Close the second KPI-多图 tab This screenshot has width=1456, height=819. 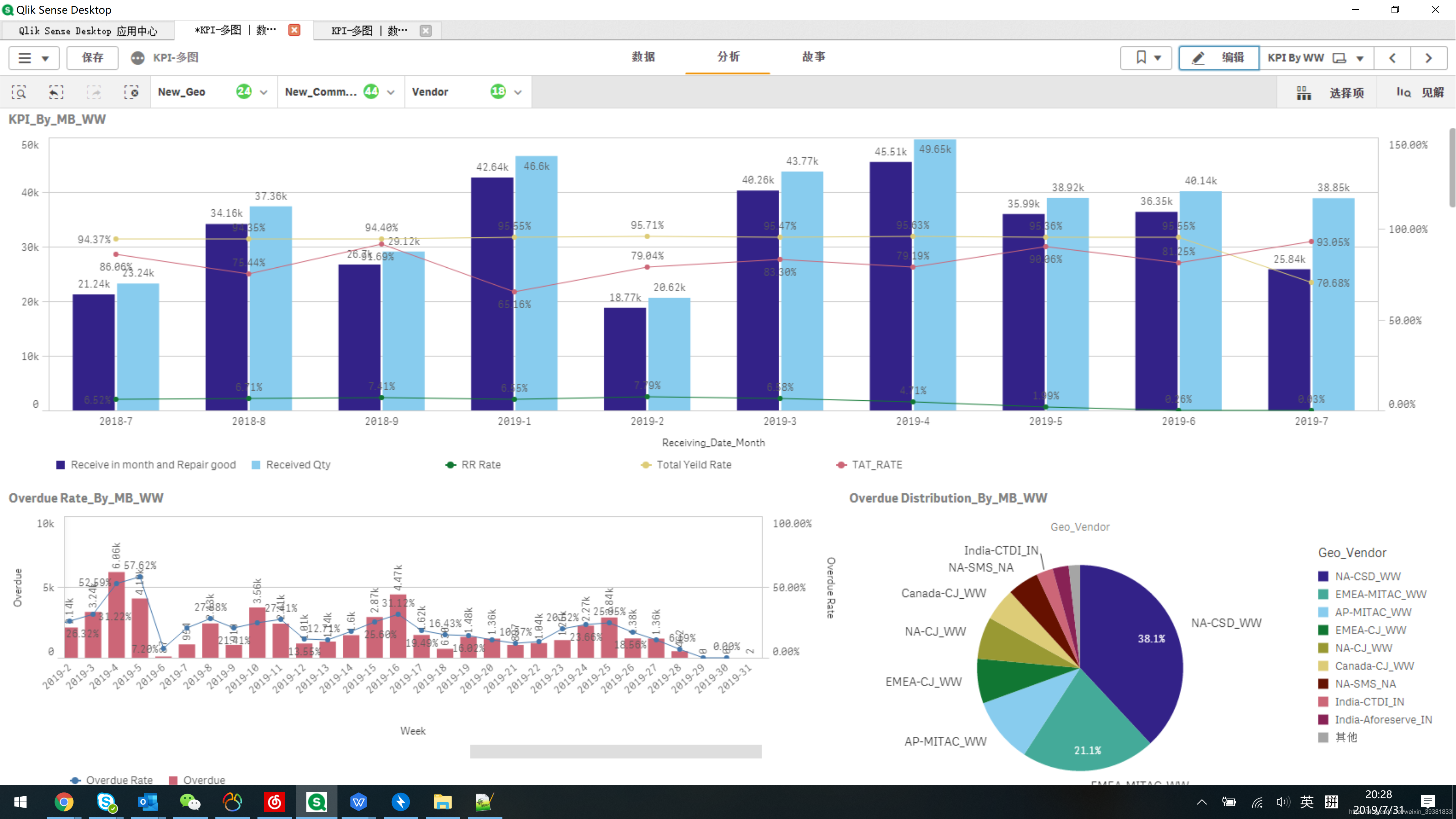point(425,30)
